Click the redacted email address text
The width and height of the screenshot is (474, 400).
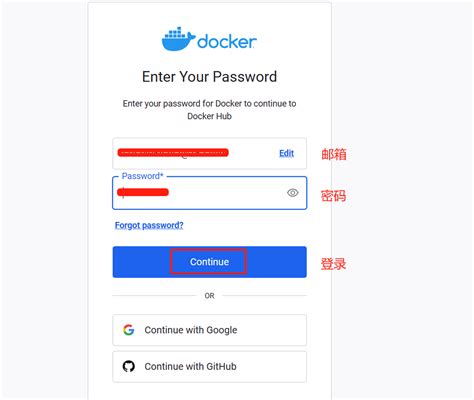pyautogui.click(x=173, y=153)
